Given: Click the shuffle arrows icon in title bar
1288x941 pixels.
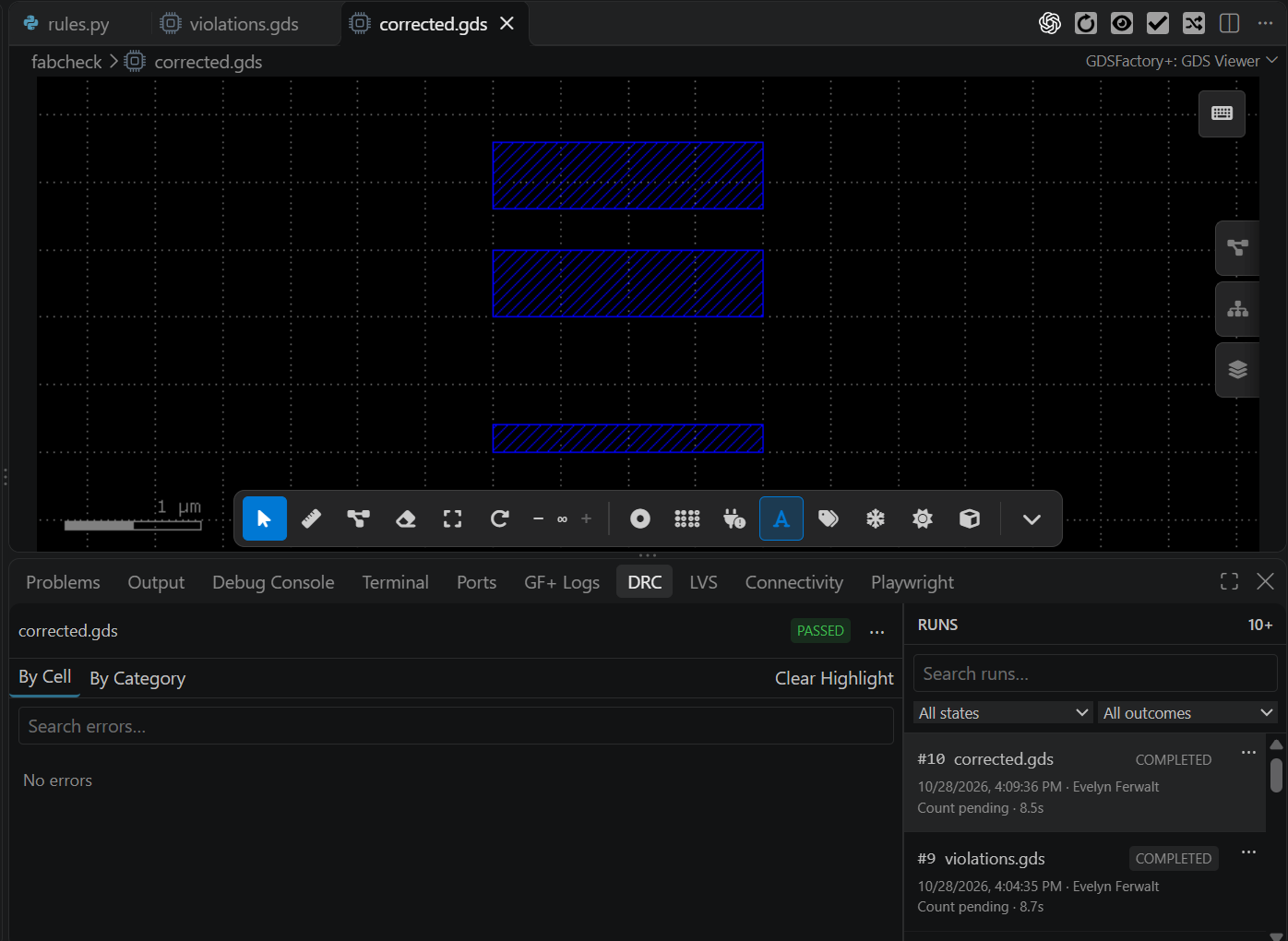Looking at the screenshot, I should pos(1194,23).
